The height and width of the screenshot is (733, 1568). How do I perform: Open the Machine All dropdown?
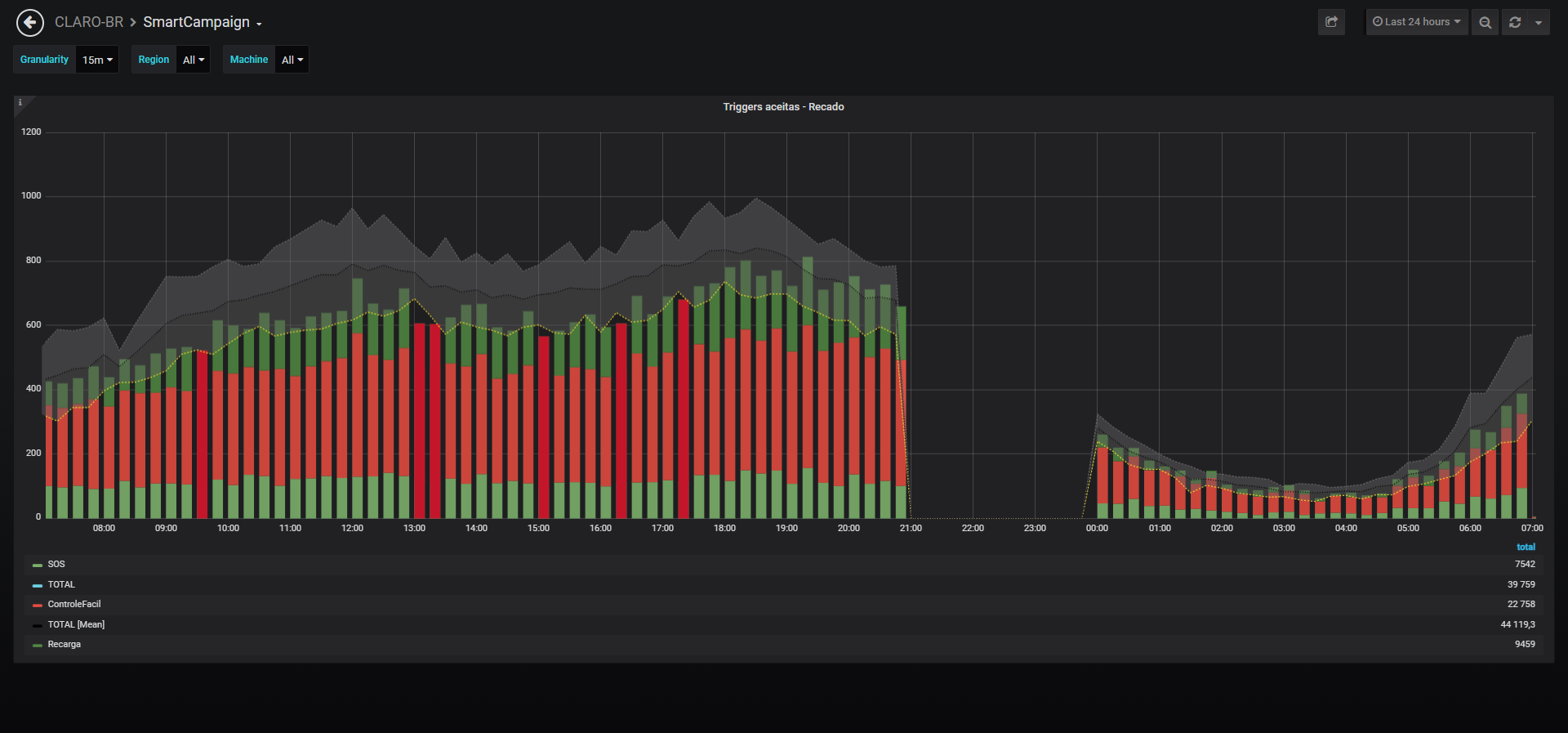click(x=292, y=60)
